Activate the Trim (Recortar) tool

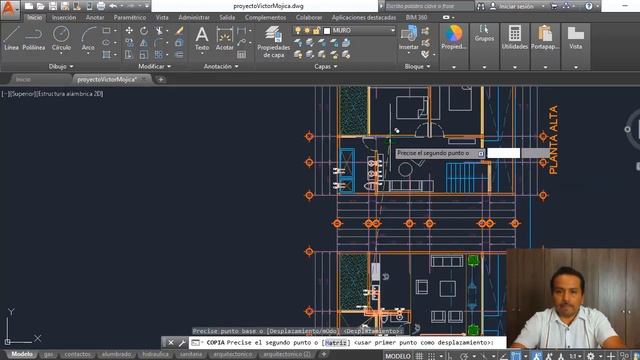click(x=158, y=31)
